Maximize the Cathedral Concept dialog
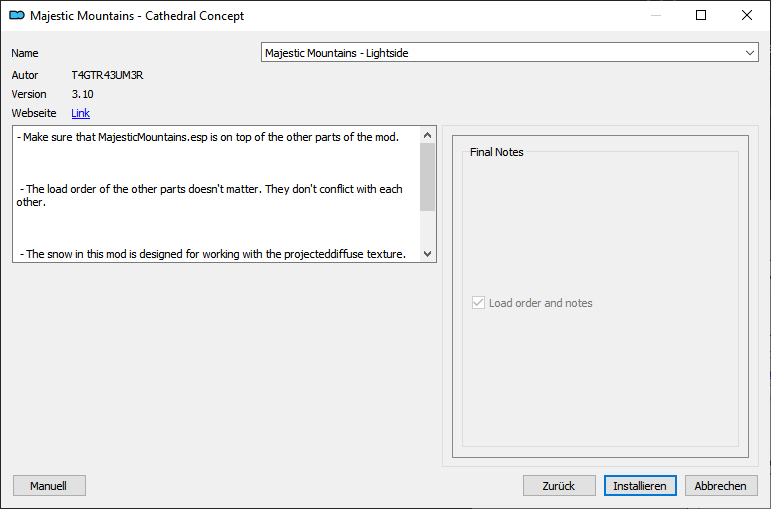The image size is (771, 509). [701, 16]
